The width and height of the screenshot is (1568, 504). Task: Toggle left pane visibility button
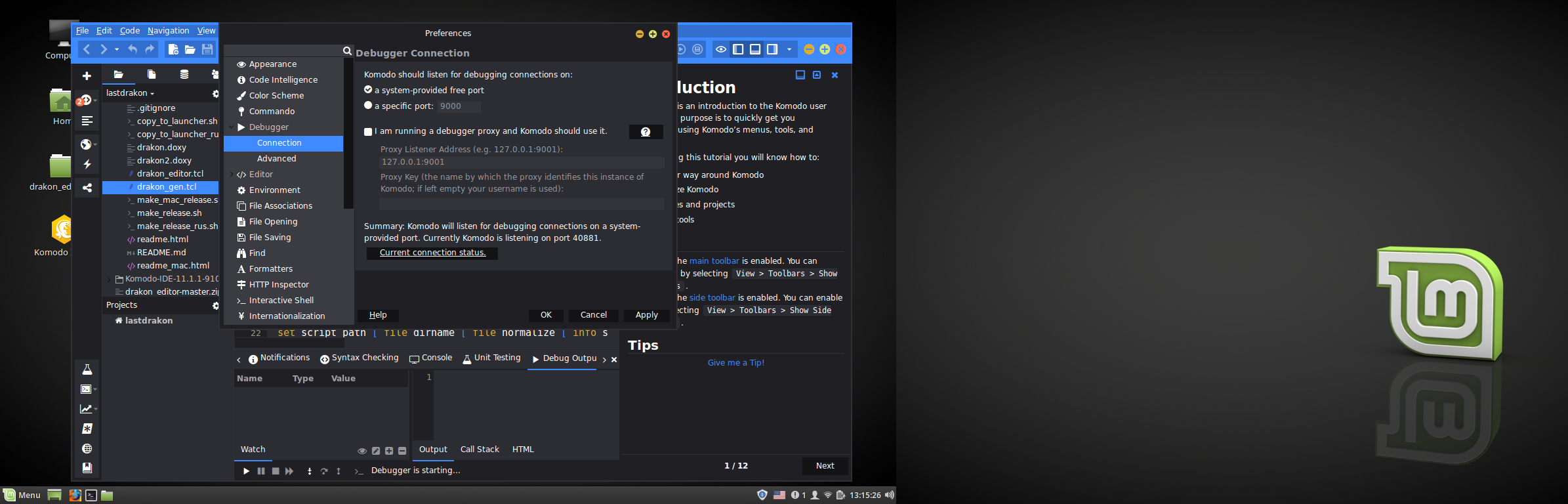(738, 49)
